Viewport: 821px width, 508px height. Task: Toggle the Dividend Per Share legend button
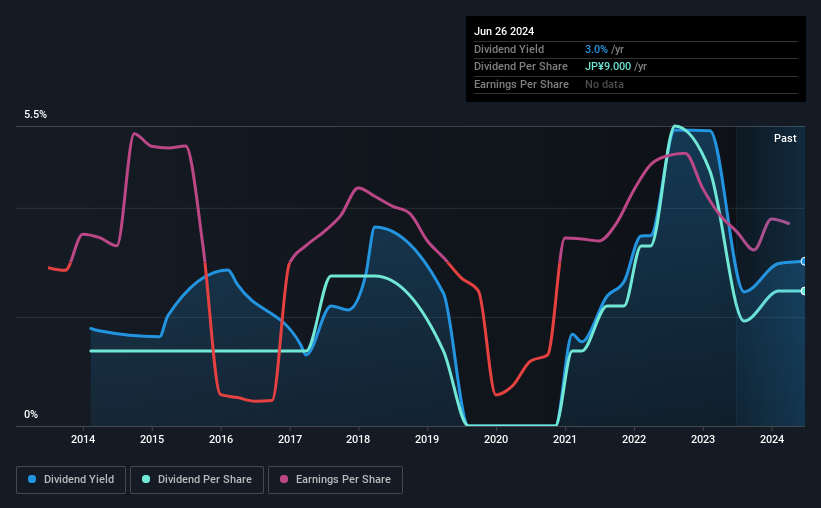(197, 480)
